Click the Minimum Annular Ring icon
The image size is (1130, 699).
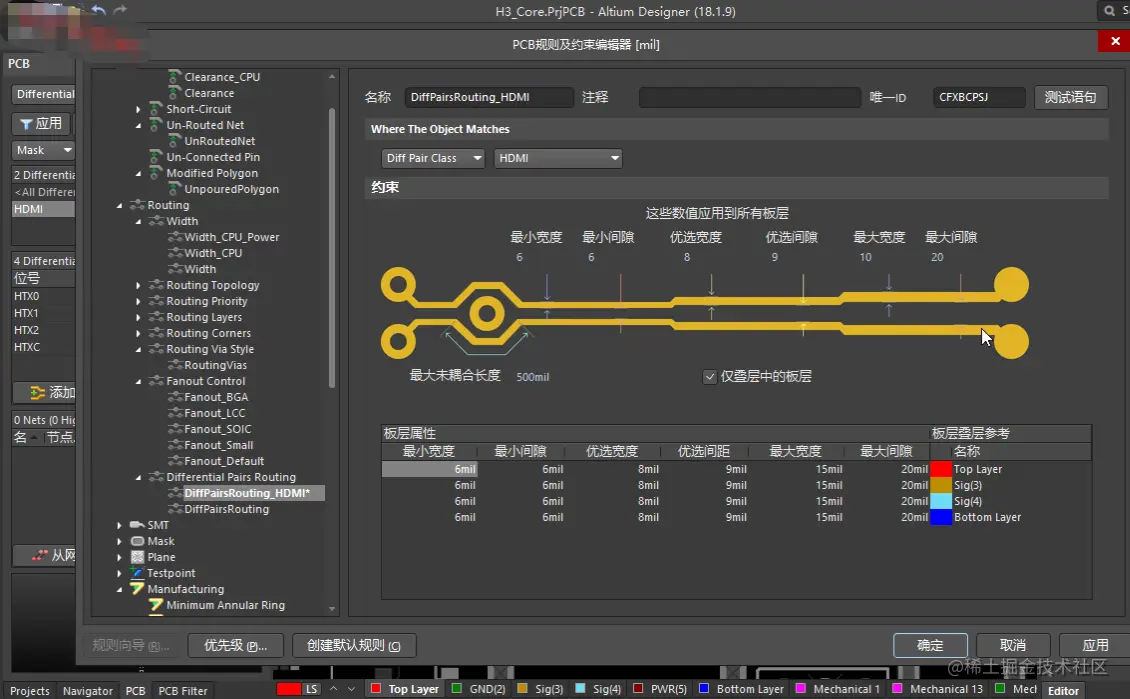click(156, 605)
